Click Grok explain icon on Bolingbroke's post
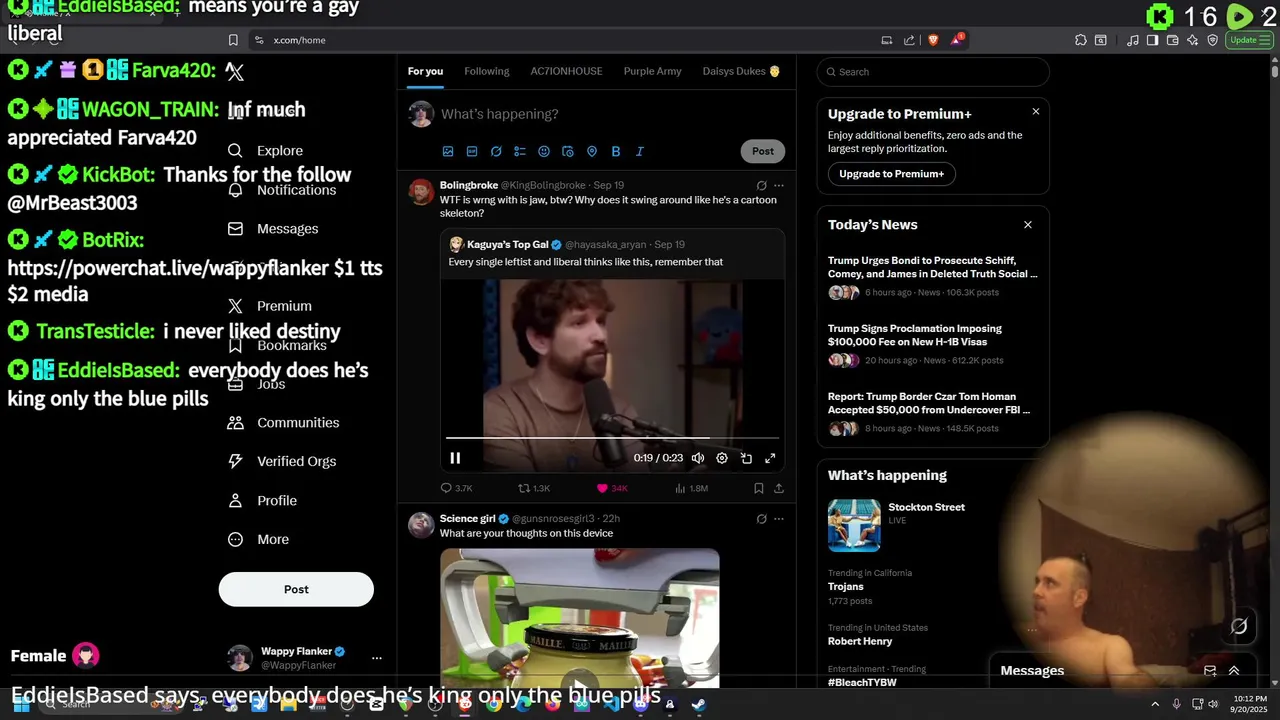The width and height of the screenshot is (1280, 720). click(x=761, y=185)
